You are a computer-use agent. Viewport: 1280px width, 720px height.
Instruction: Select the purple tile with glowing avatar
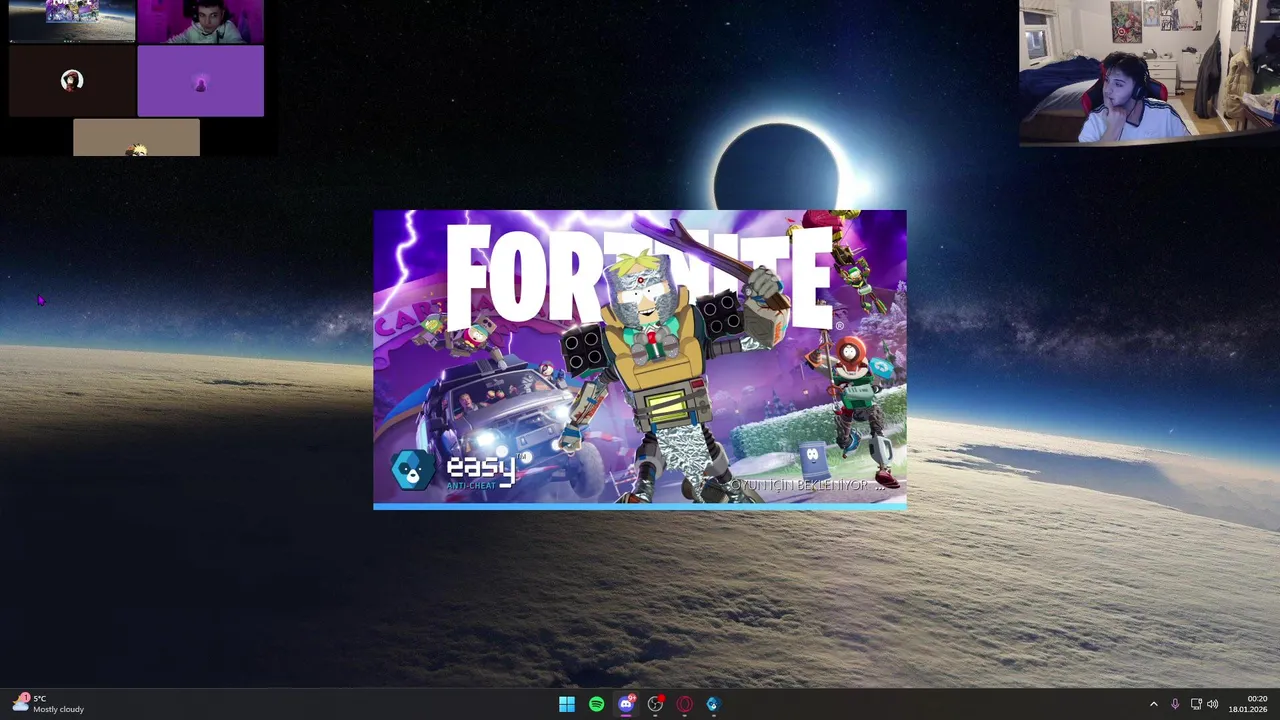[200, 81]
